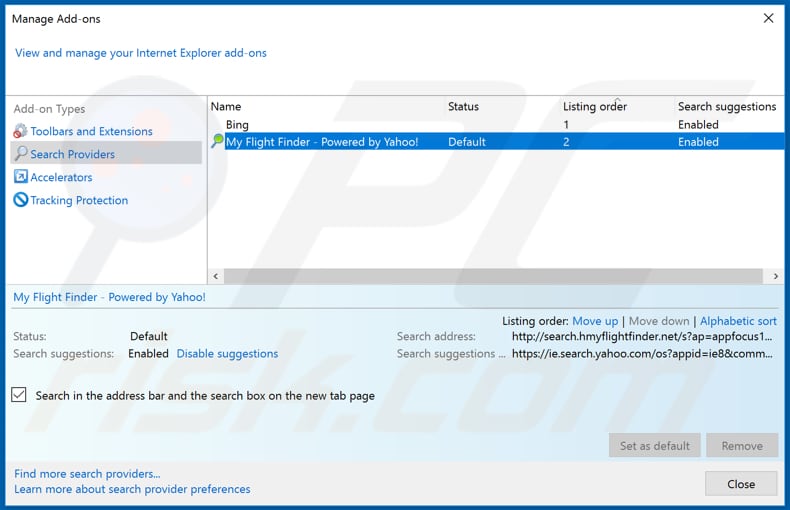Select the Bing search provider row
790x510 pixels.
(496, 124)
